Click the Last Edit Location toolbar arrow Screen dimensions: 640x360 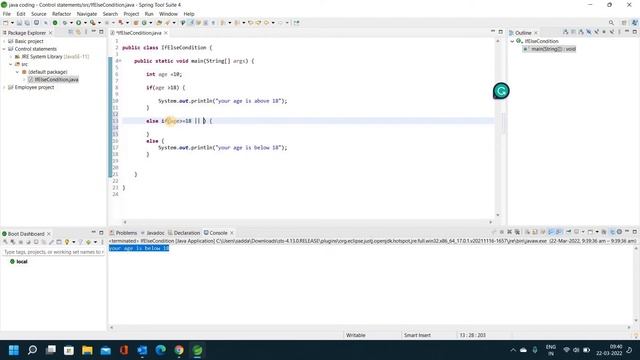click(250, 23)
